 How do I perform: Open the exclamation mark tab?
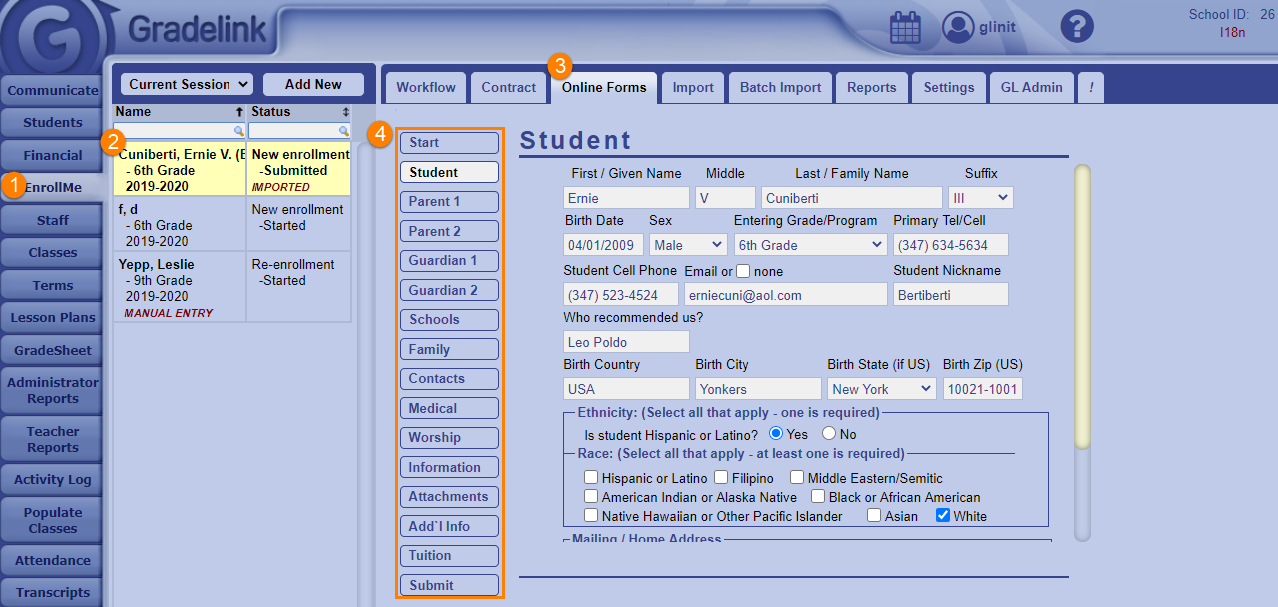[x=1090, y=87]
